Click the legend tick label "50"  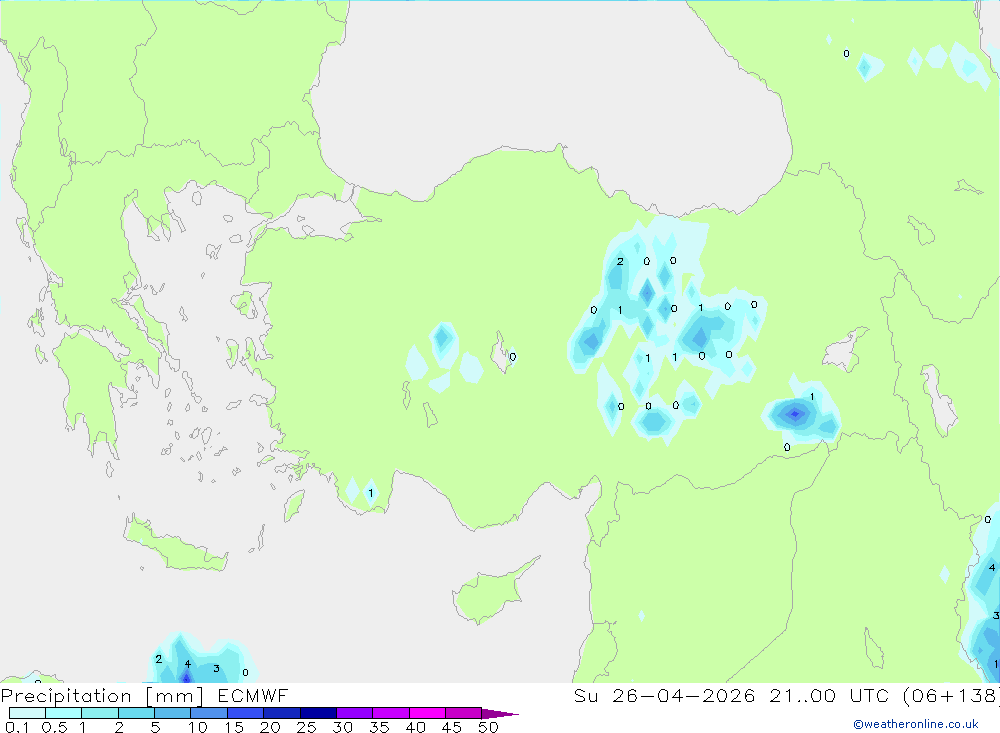pyautogui.click(x=488, y=727)
